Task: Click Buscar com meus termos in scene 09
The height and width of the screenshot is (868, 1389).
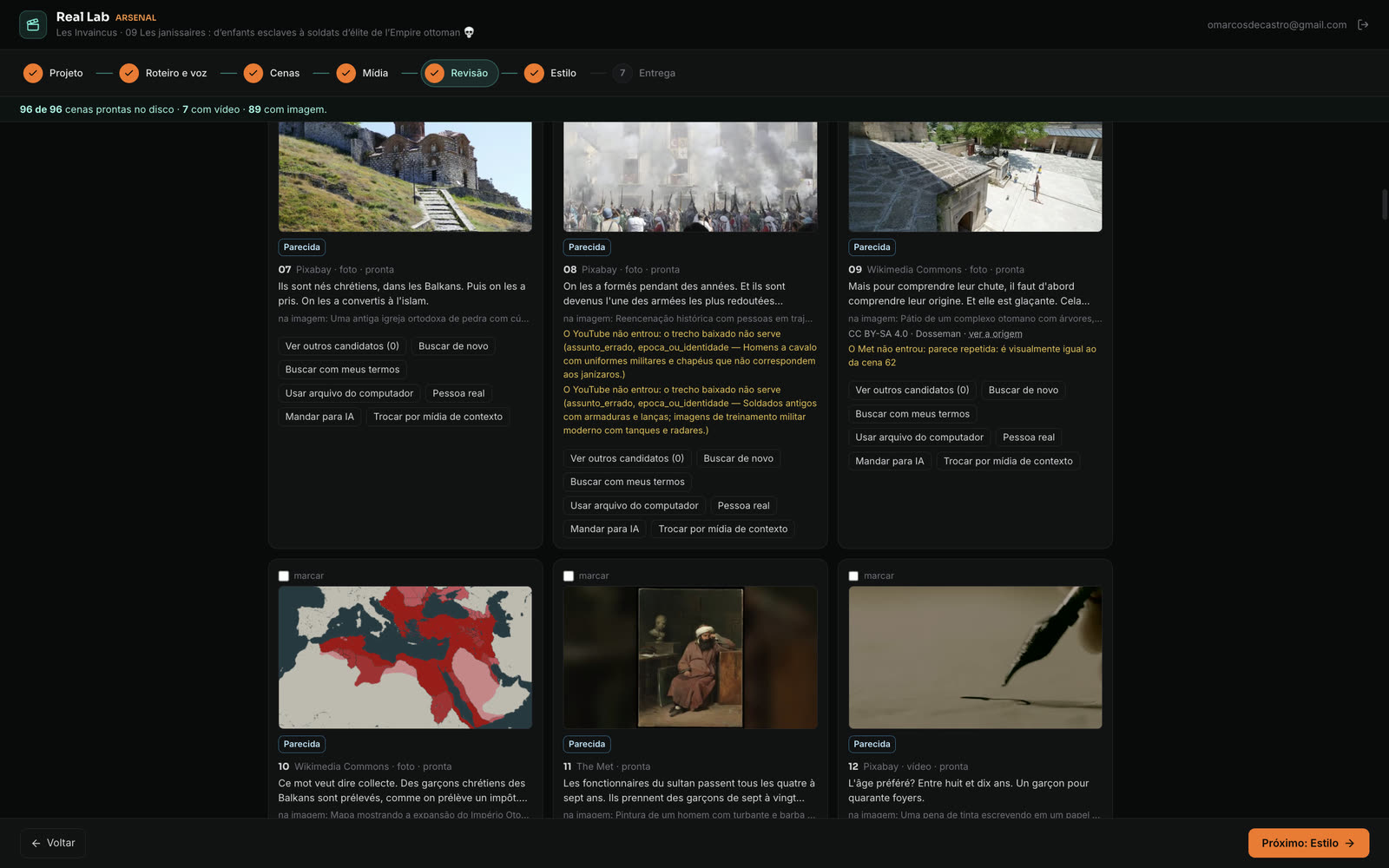Action: click(x=912, y=414)
